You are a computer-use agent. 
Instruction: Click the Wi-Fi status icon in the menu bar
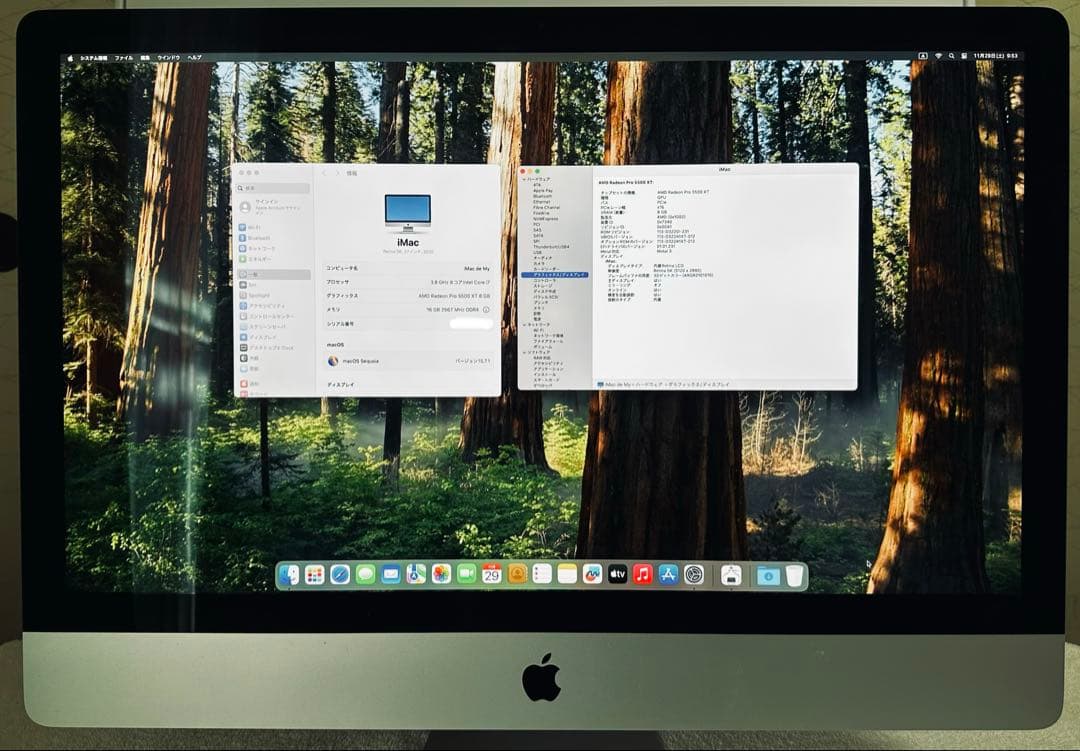pyautogui.click(x=939, y=57)
